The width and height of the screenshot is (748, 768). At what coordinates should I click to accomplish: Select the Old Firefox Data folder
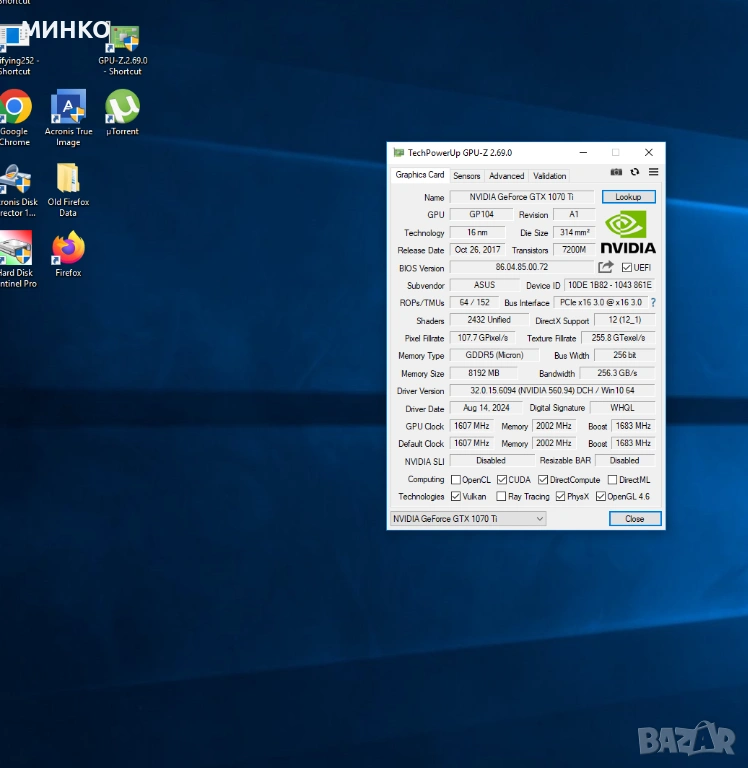tap(68, 190)
